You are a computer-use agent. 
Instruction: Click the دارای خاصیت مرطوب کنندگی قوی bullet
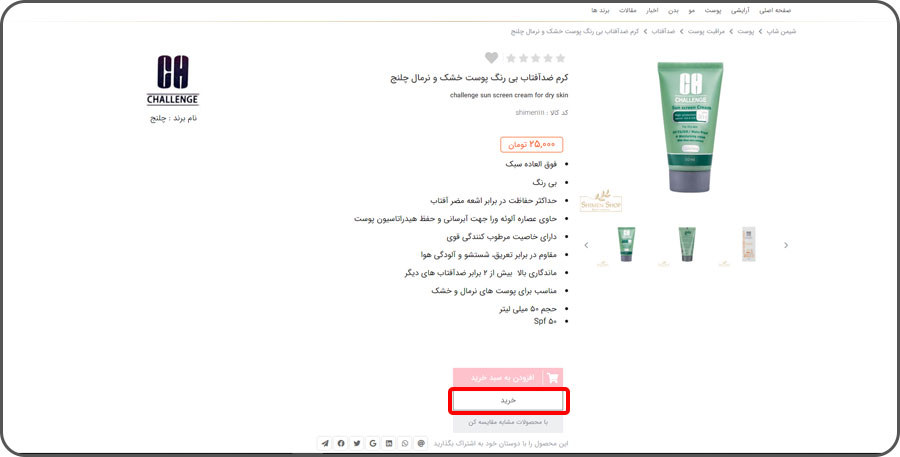[x=502, y=237]
